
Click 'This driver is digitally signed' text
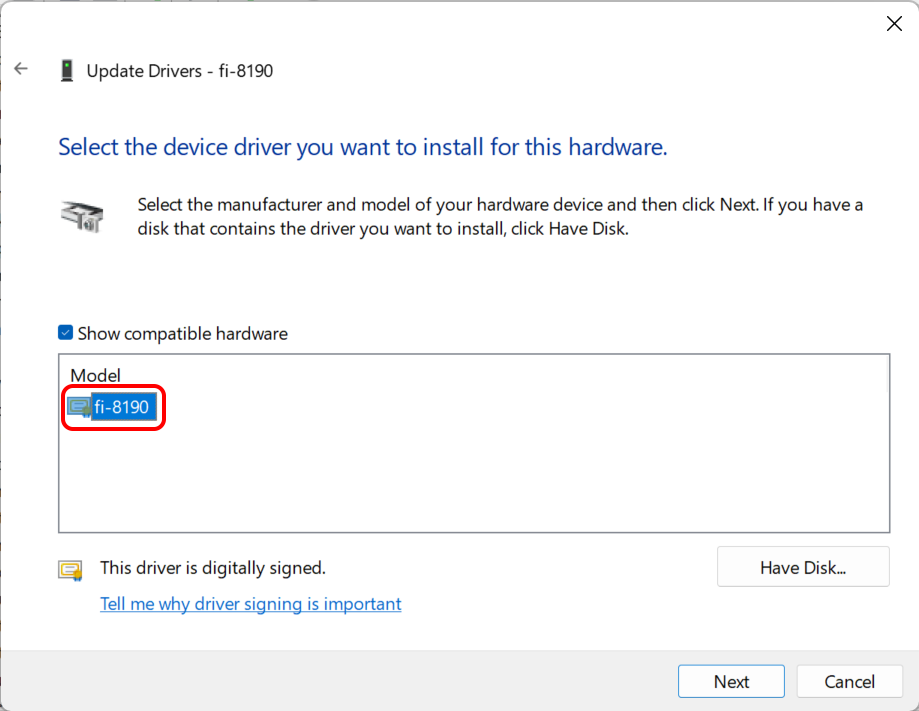click(x=213, y=568)
